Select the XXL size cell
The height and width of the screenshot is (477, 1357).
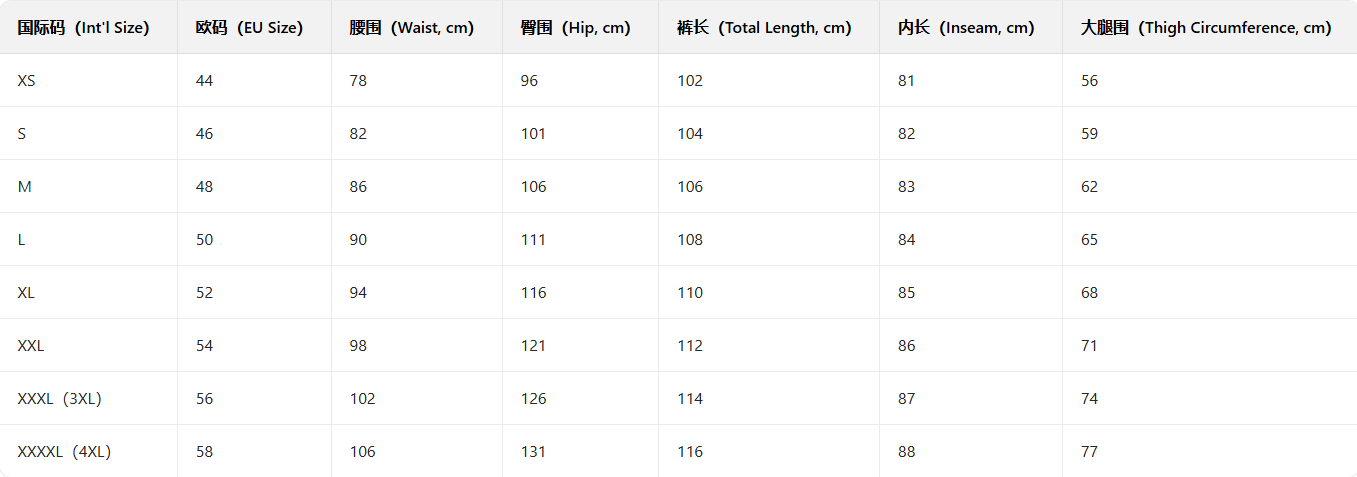tap(31, 346)
